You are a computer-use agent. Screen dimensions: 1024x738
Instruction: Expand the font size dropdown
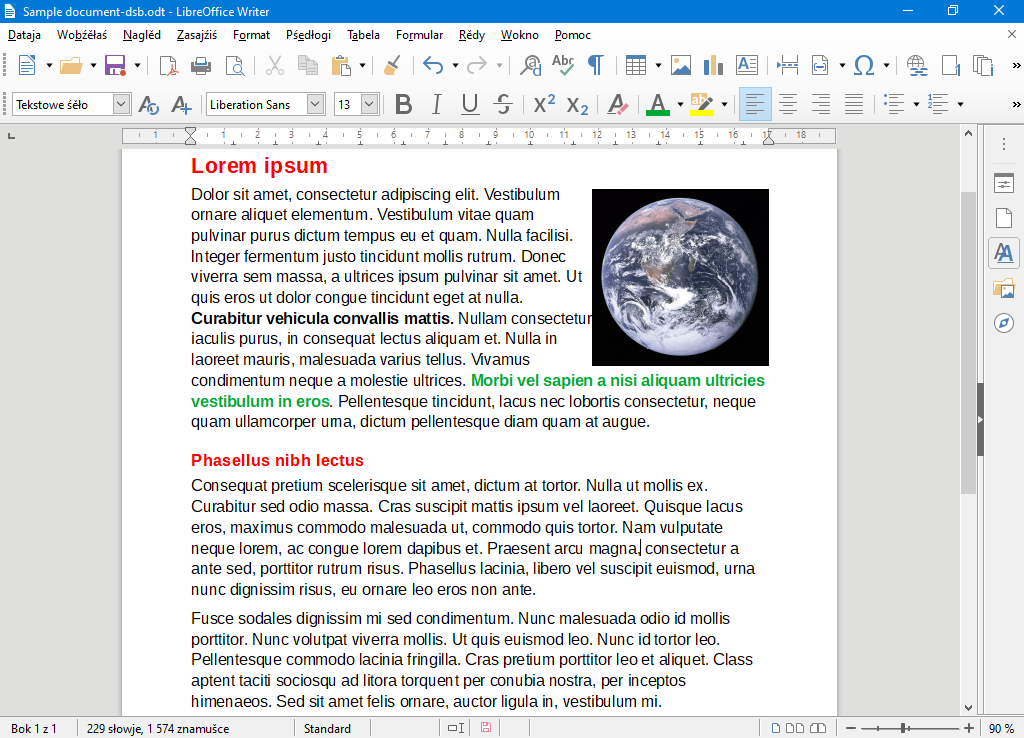[370, 104]
